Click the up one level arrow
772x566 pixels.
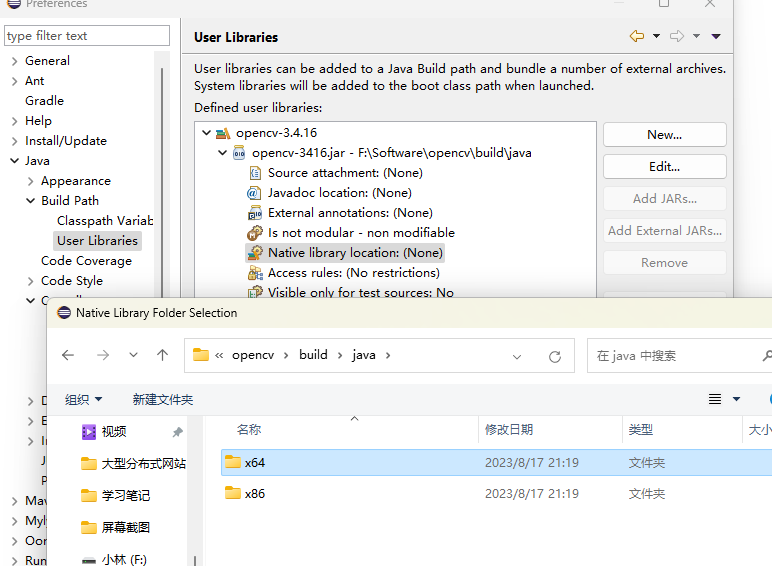162,355
